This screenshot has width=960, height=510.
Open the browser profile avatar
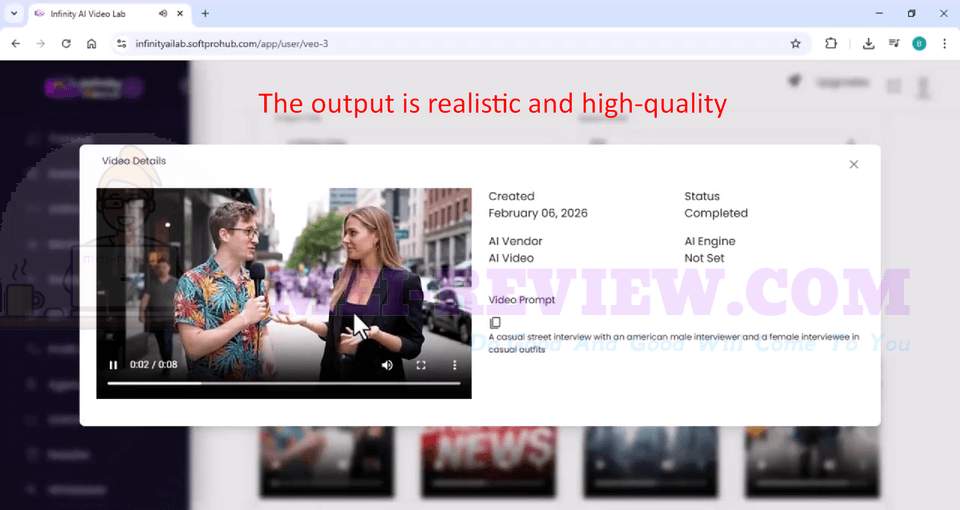click(919, 43)
